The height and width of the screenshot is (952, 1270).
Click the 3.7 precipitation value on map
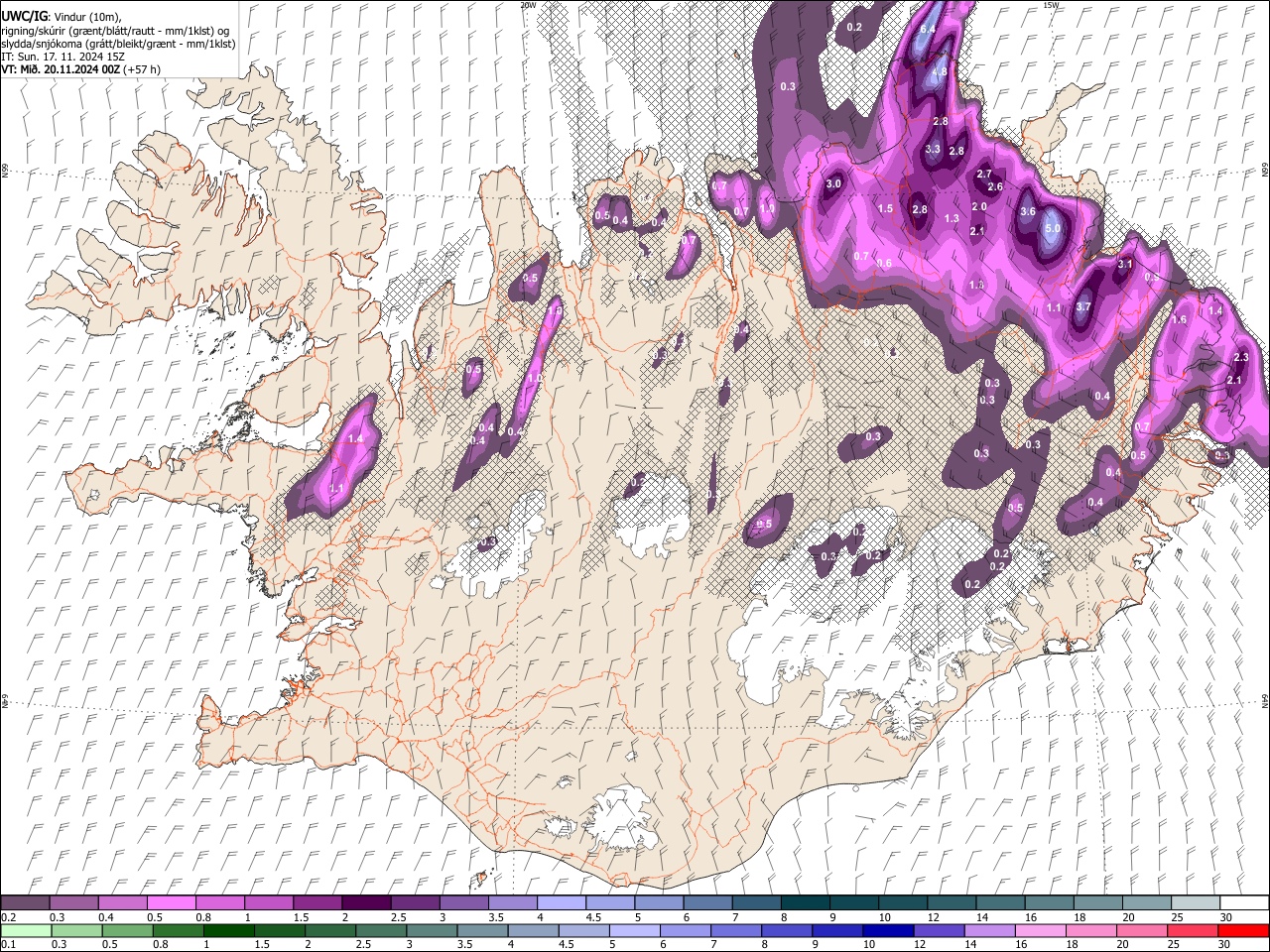1083,307
